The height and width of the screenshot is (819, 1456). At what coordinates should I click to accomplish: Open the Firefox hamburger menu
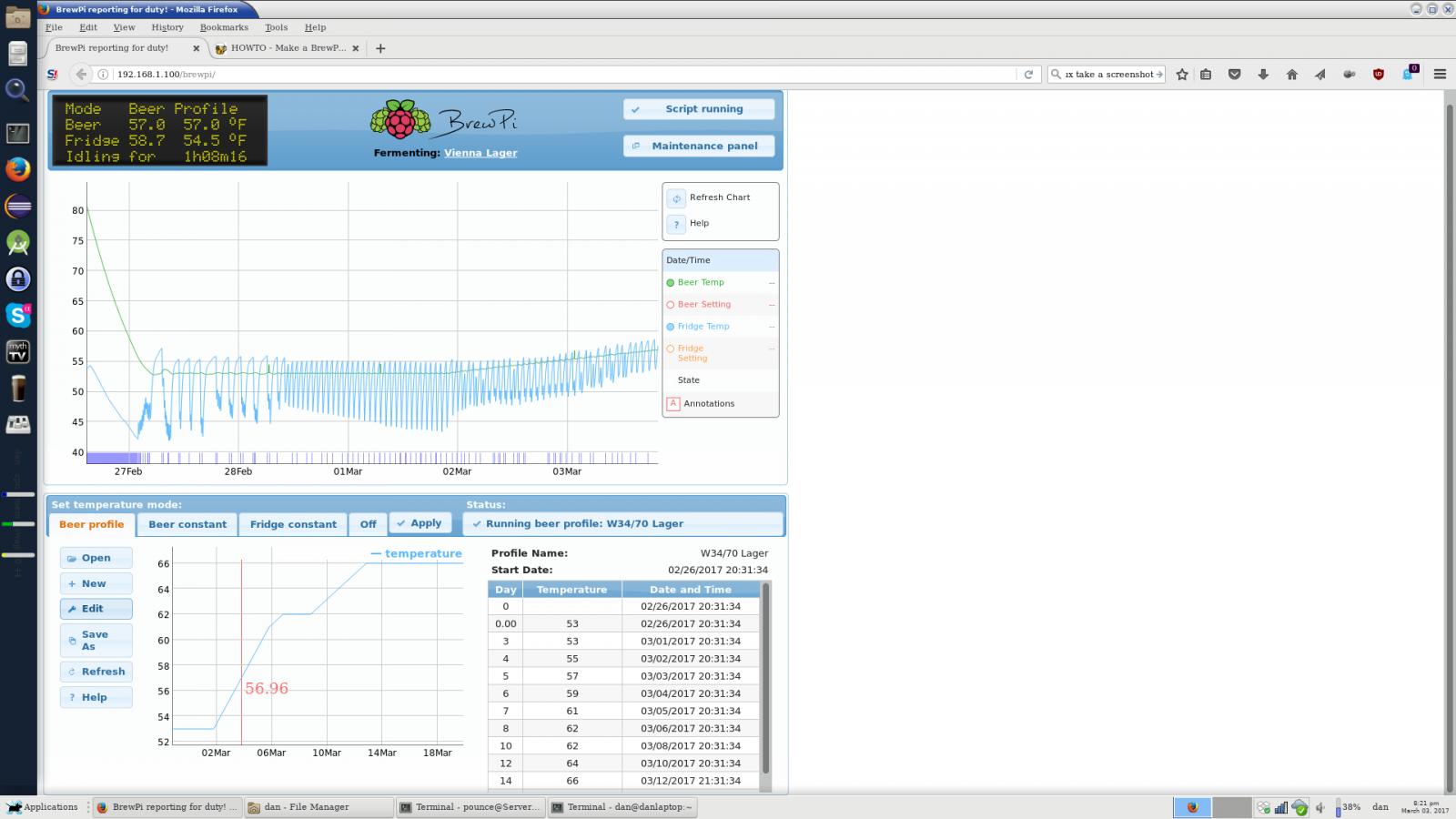(1440, 75)
